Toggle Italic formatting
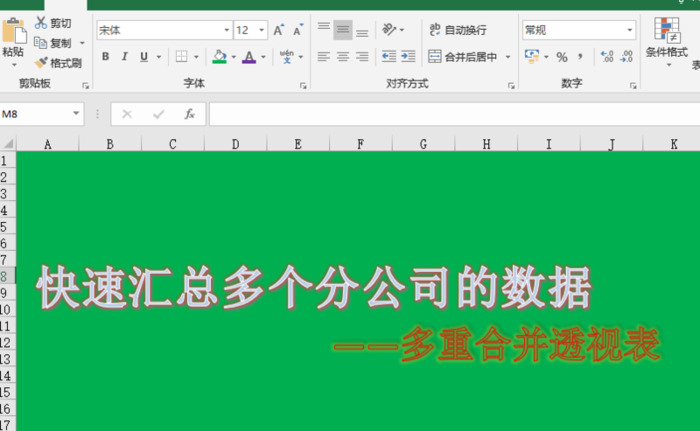The width and height of the screenshot is (700, 431). click(x=125, y=57)
